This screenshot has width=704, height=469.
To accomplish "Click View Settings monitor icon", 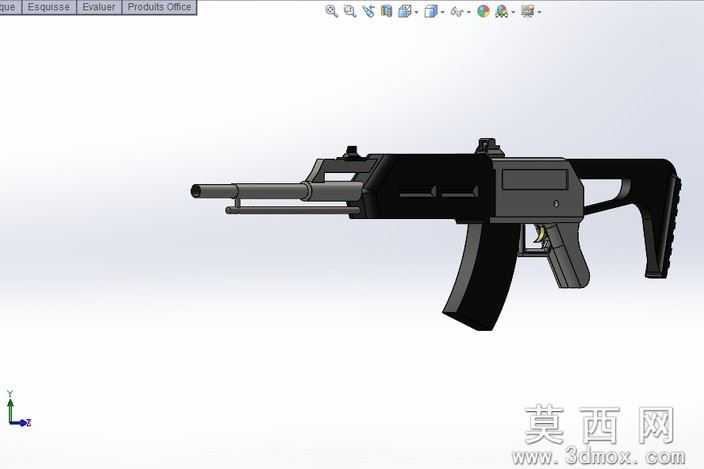I will pos(528,11).
